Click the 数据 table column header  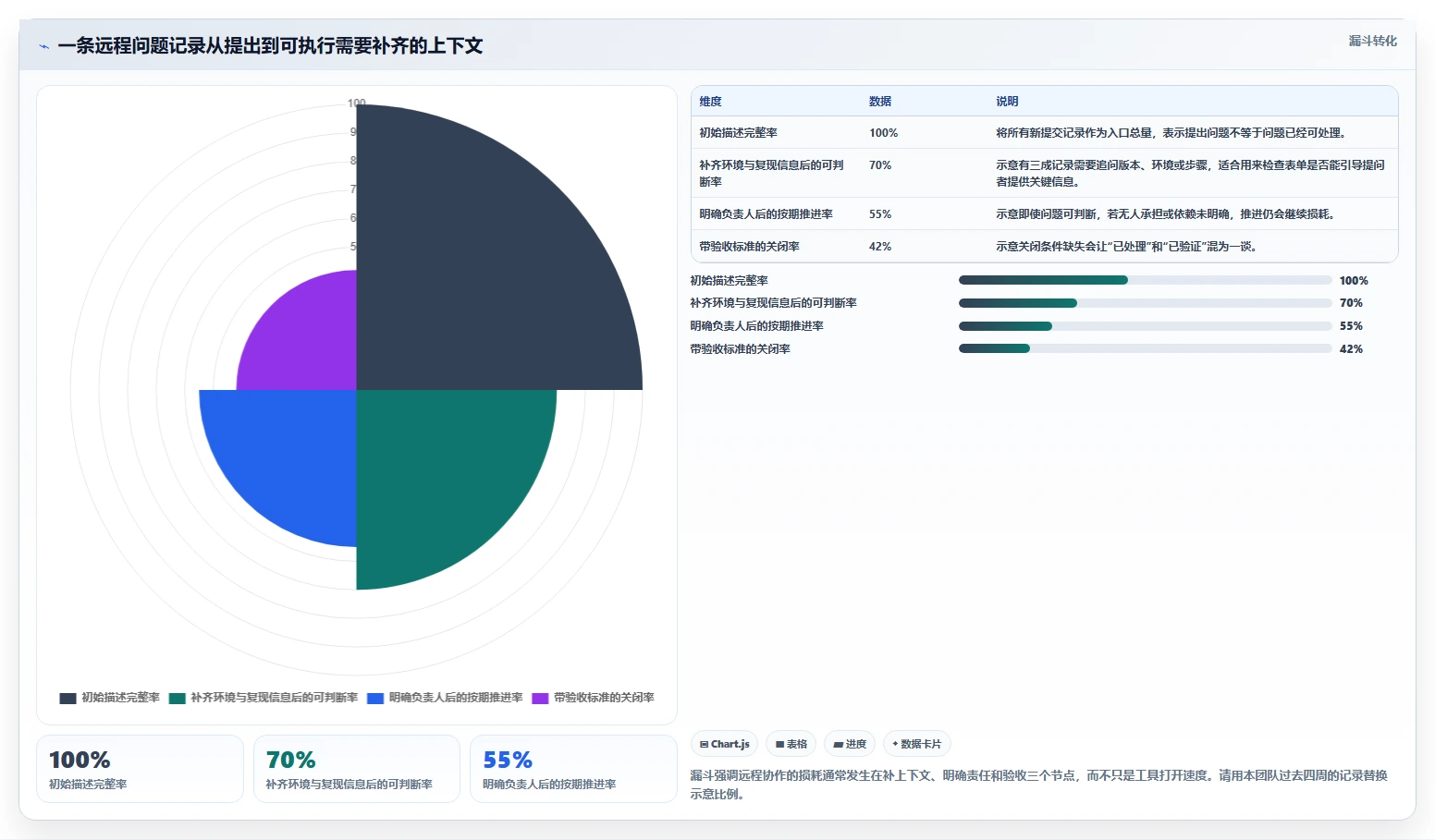point(880,102)
